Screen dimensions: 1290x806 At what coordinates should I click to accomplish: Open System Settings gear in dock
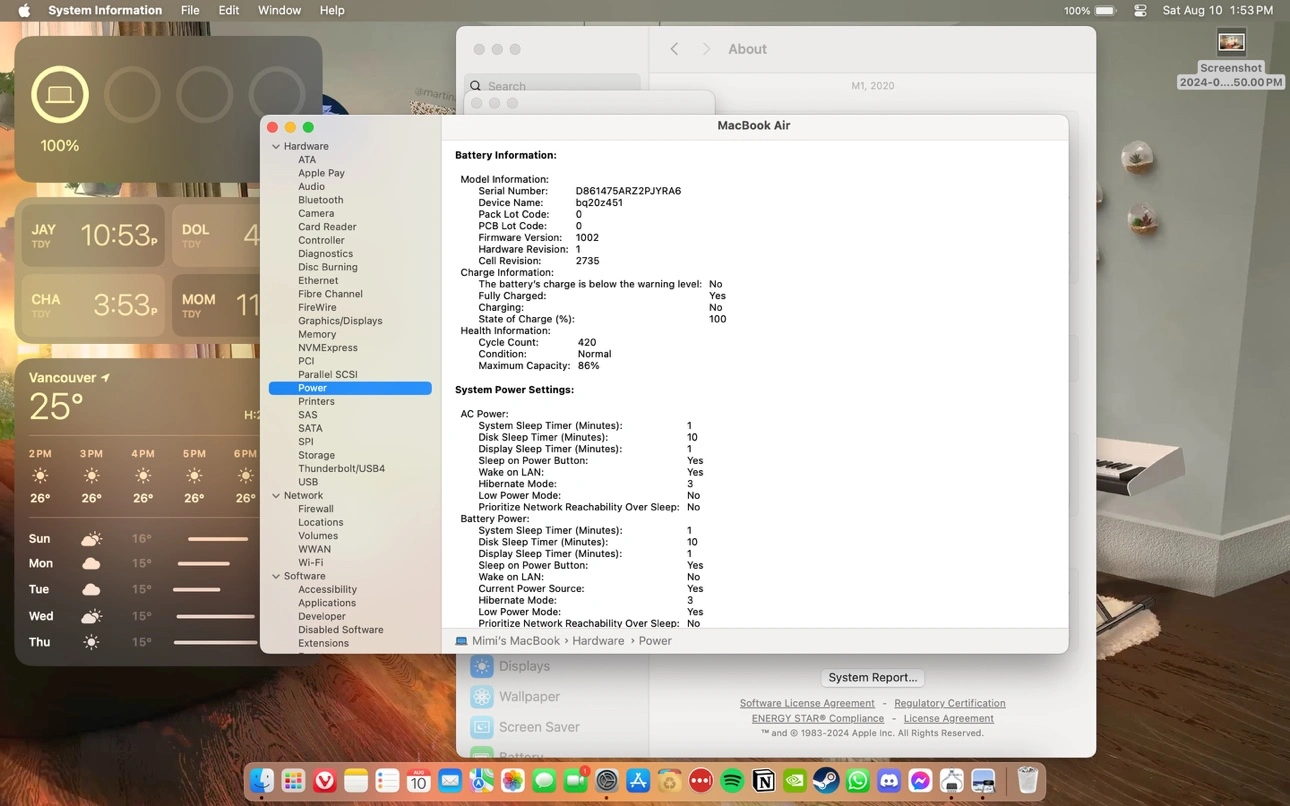coord(607,780)
